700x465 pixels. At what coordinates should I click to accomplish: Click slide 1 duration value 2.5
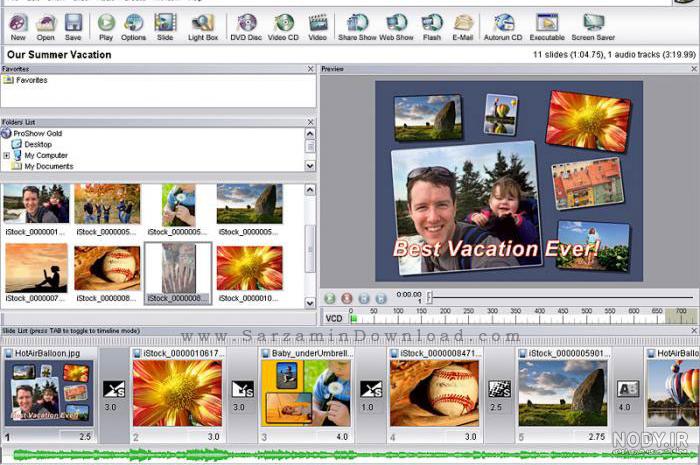click(84, 436)
